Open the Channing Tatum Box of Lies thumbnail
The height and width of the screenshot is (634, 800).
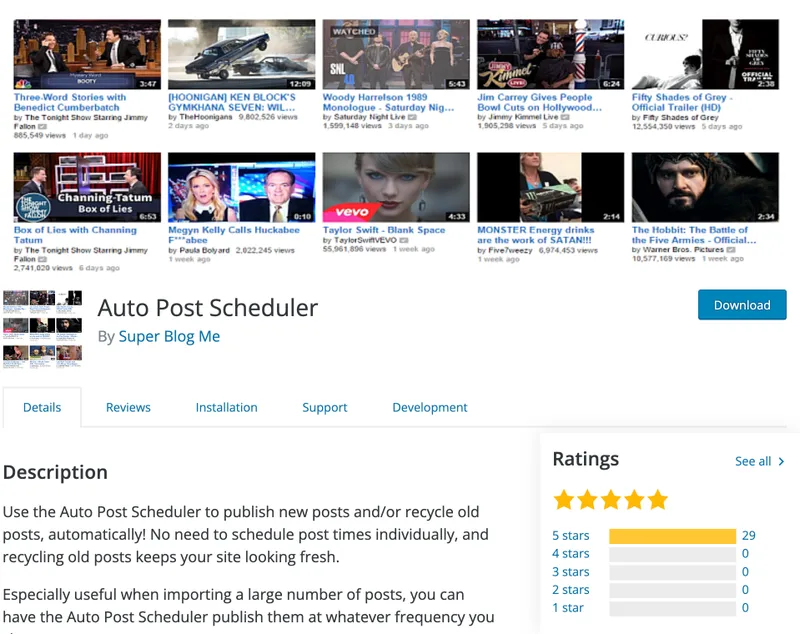[87, 187]
